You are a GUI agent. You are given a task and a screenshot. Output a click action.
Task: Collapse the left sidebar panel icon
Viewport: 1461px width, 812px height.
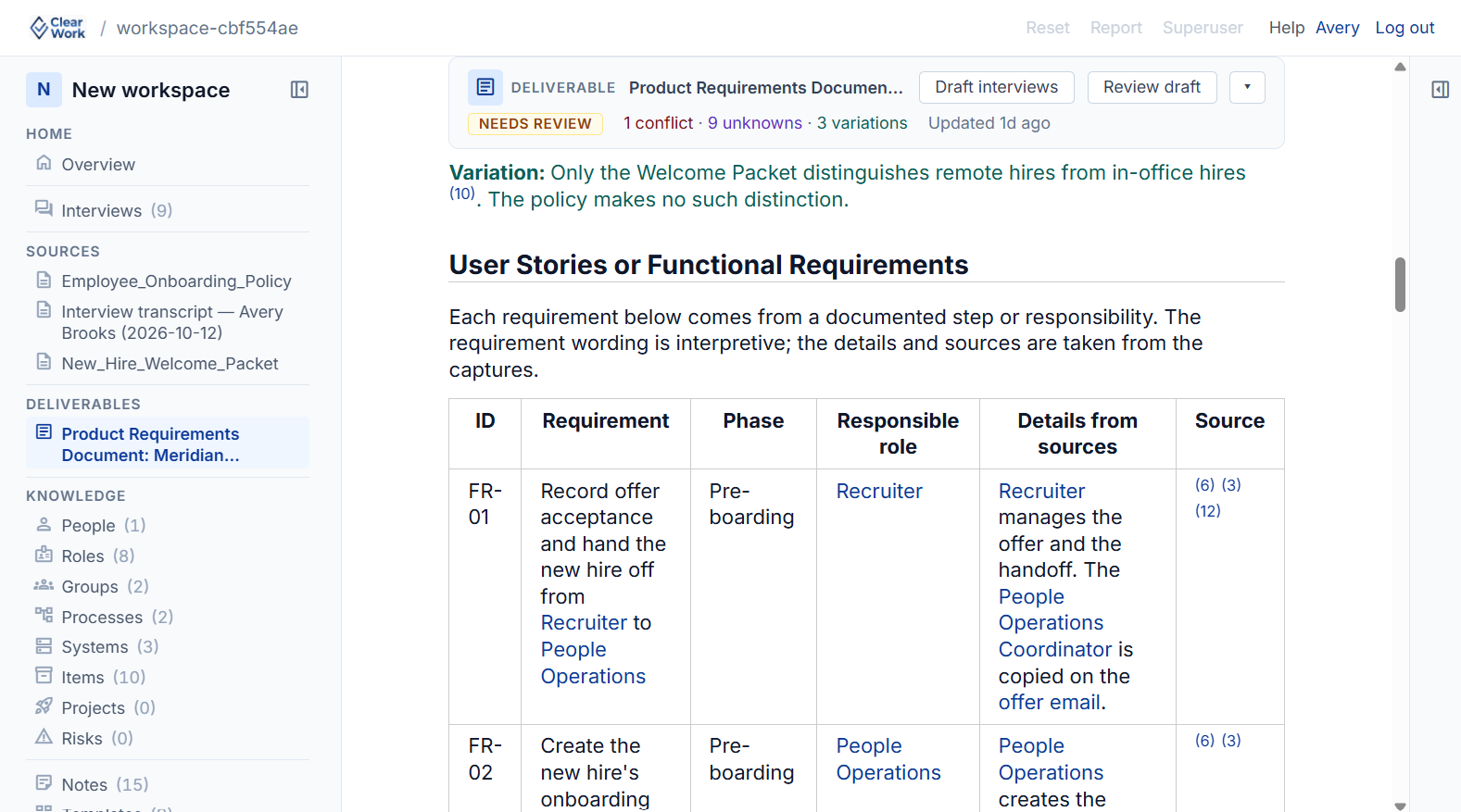[x=299, y=90]
